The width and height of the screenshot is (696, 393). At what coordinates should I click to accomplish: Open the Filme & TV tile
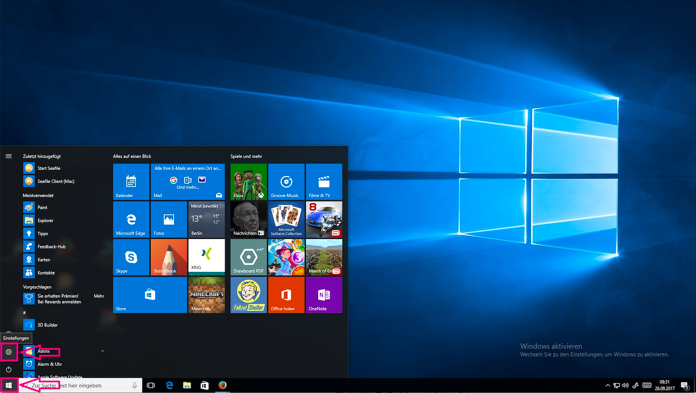[x=324, y=182]
